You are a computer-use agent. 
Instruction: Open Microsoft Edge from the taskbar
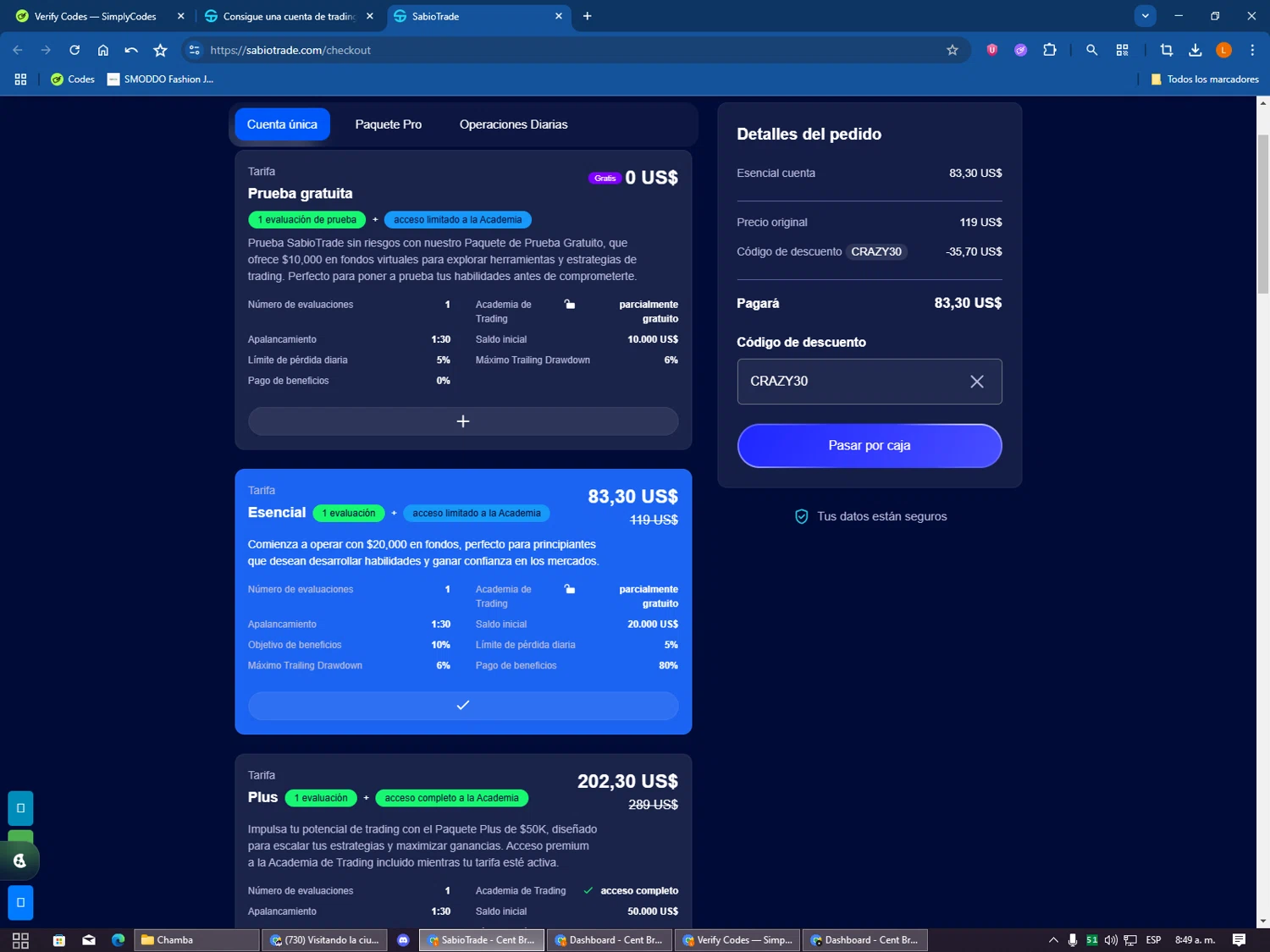click(x=119, y=940)
